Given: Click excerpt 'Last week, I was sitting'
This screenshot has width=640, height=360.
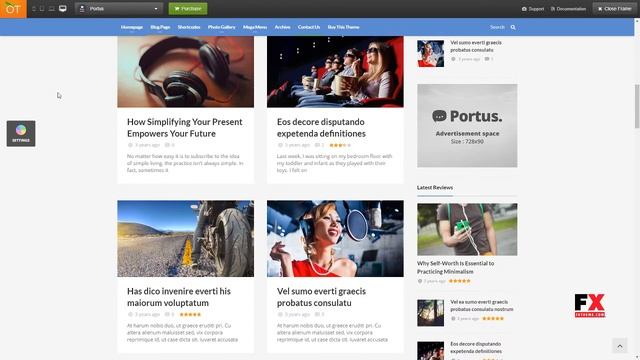Looking at the screenshot, I should point(334,163).
